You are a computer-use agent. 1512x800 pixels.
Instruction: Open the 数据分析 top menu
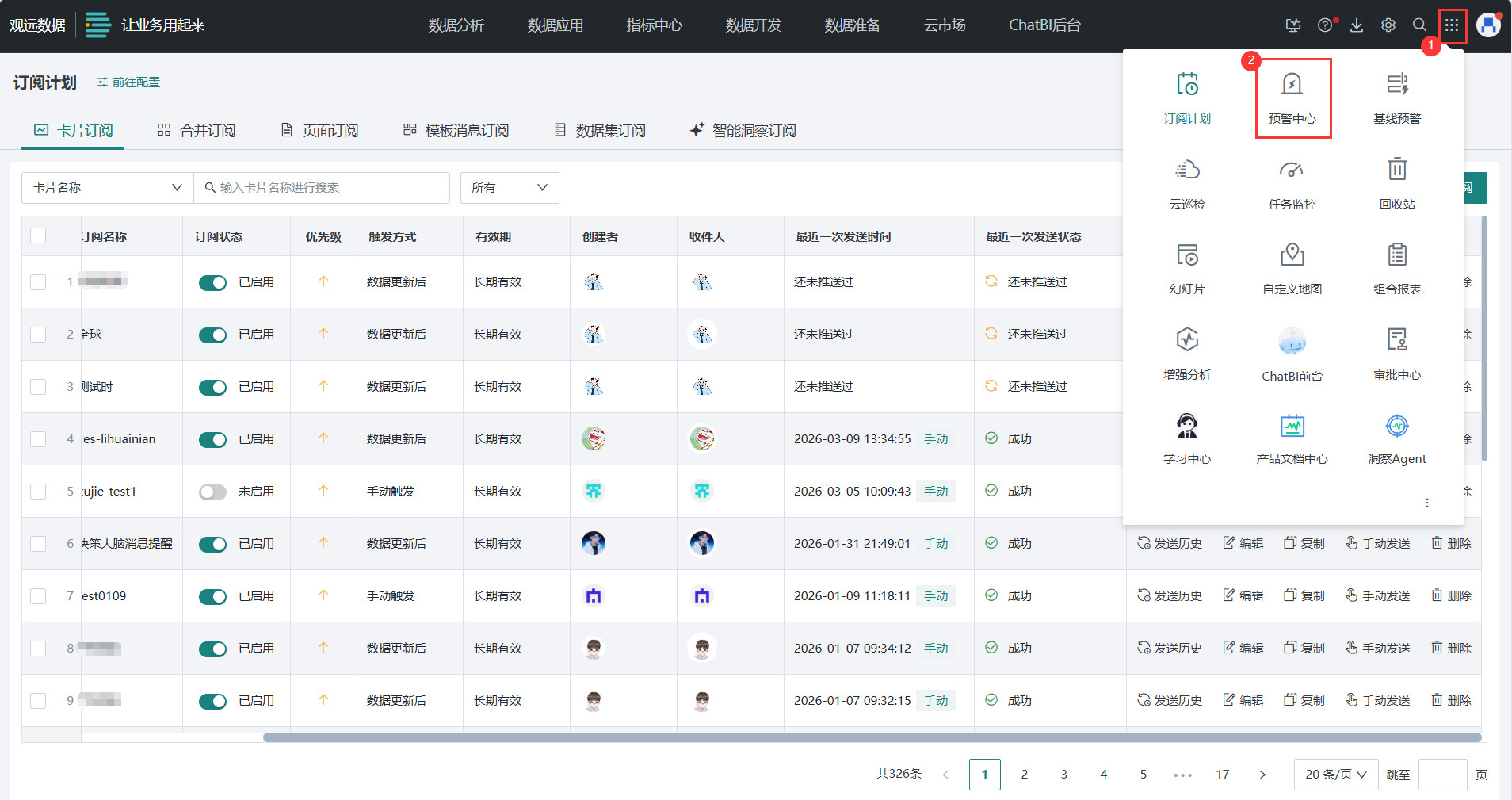tap(456, 25)
